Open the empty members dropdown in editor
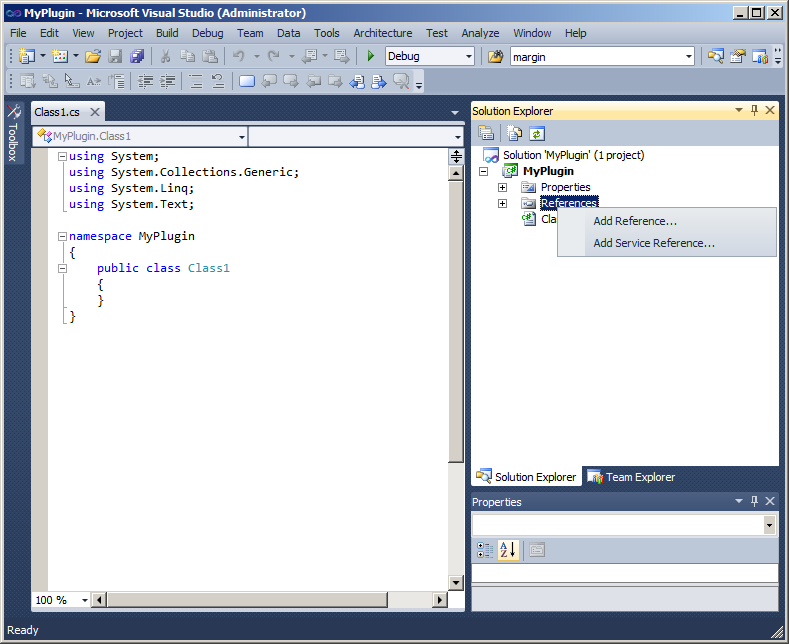The height and width of the screenshot is (644, 789). pos(457,136)
